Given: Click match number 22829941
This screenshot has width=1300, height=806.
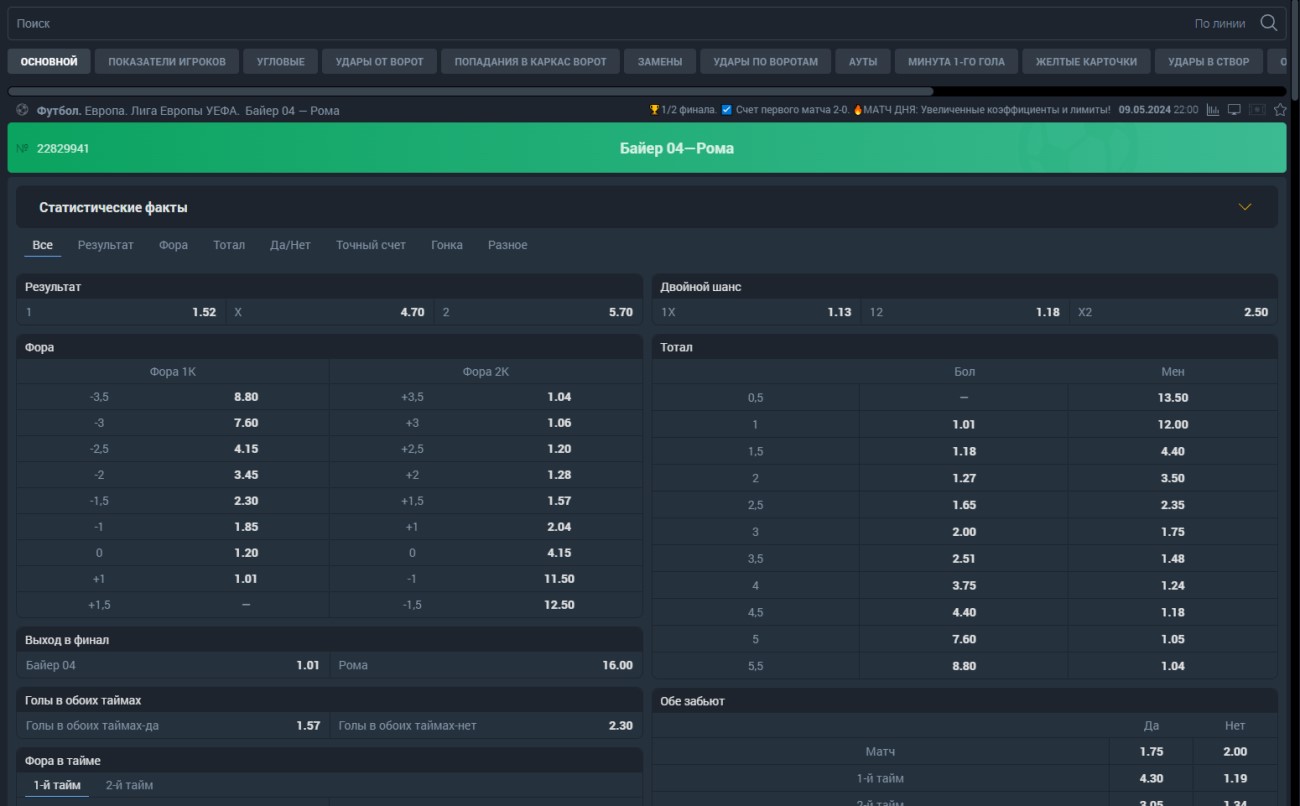Looking at the screenshot, I should point(63,148).
